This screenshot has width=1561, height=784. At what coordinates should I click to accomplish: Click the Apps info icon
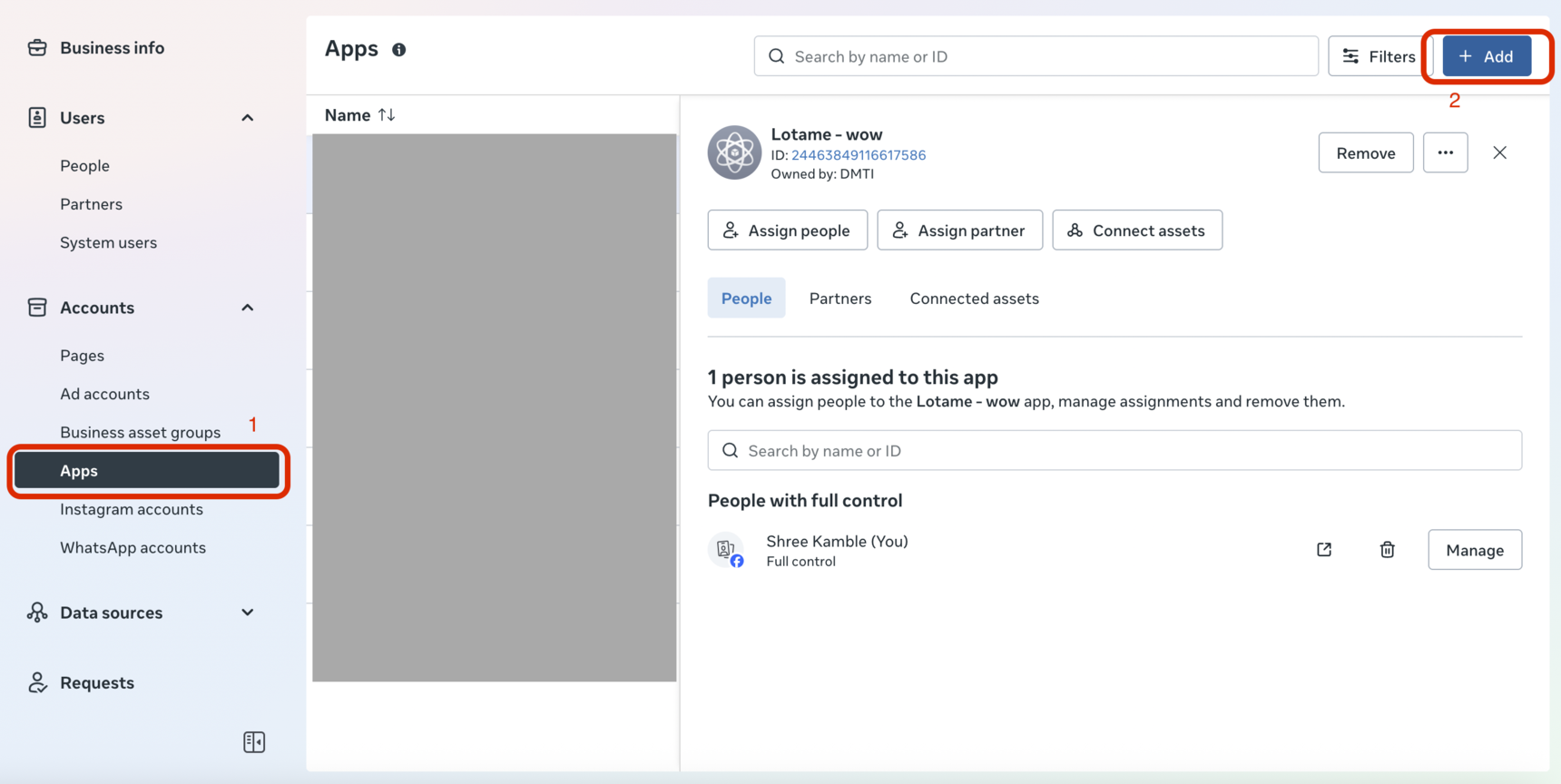[398, 50]
